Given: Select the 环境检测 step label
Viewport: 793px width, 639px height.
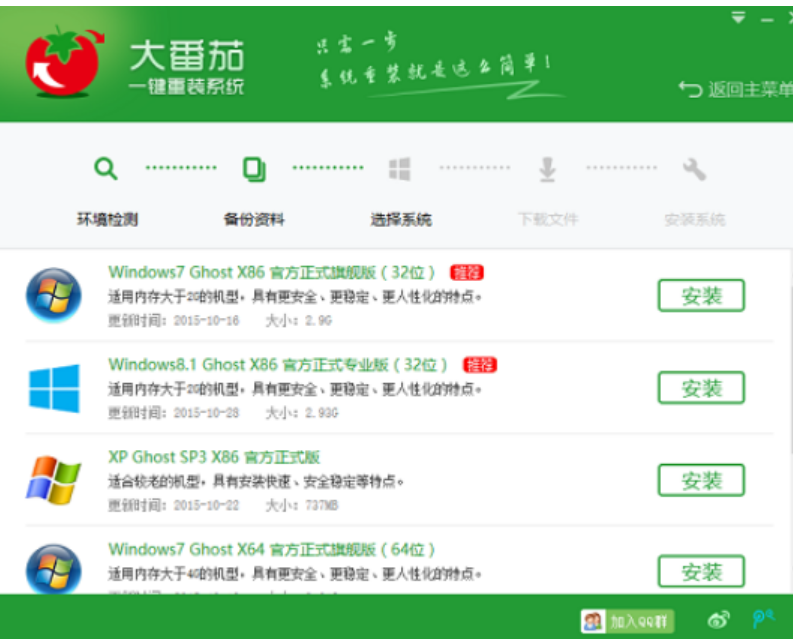Looking at the screenshot, I should pyautogui.click(x=107, y=220).
